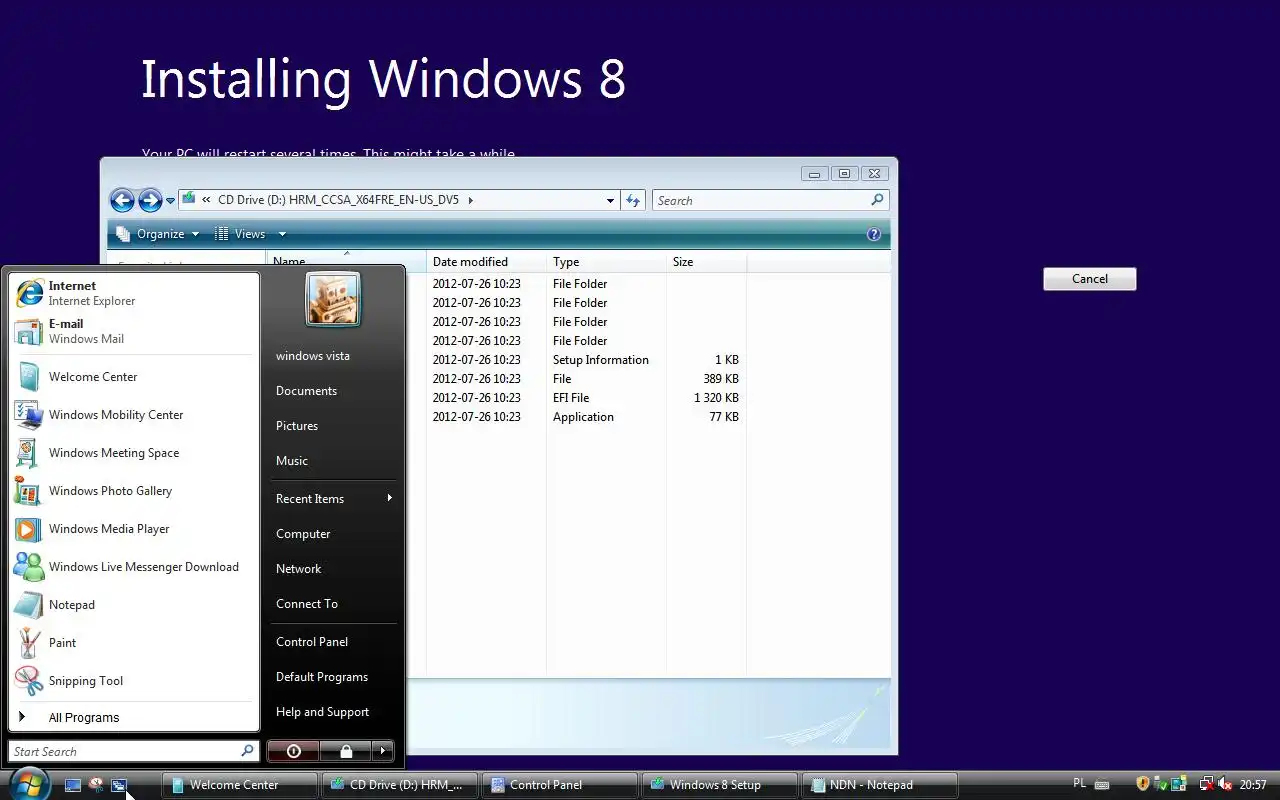Click Connect To in Start menu
Viewport: 1280px width, 800px height.
307,603
